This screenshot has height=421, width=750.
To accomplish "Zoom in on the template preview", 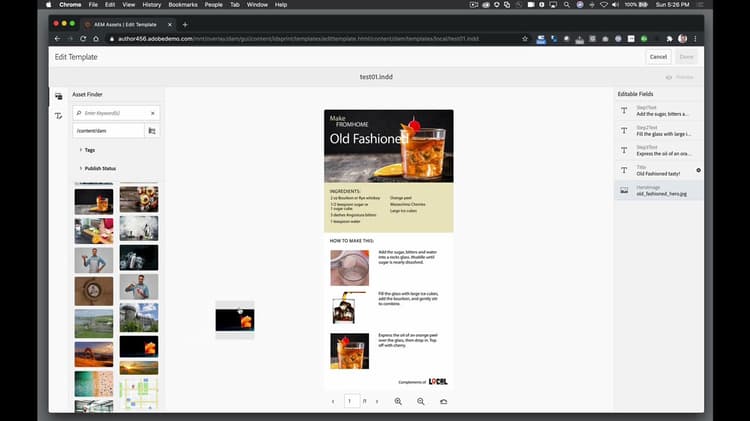I will click(398, 401).
